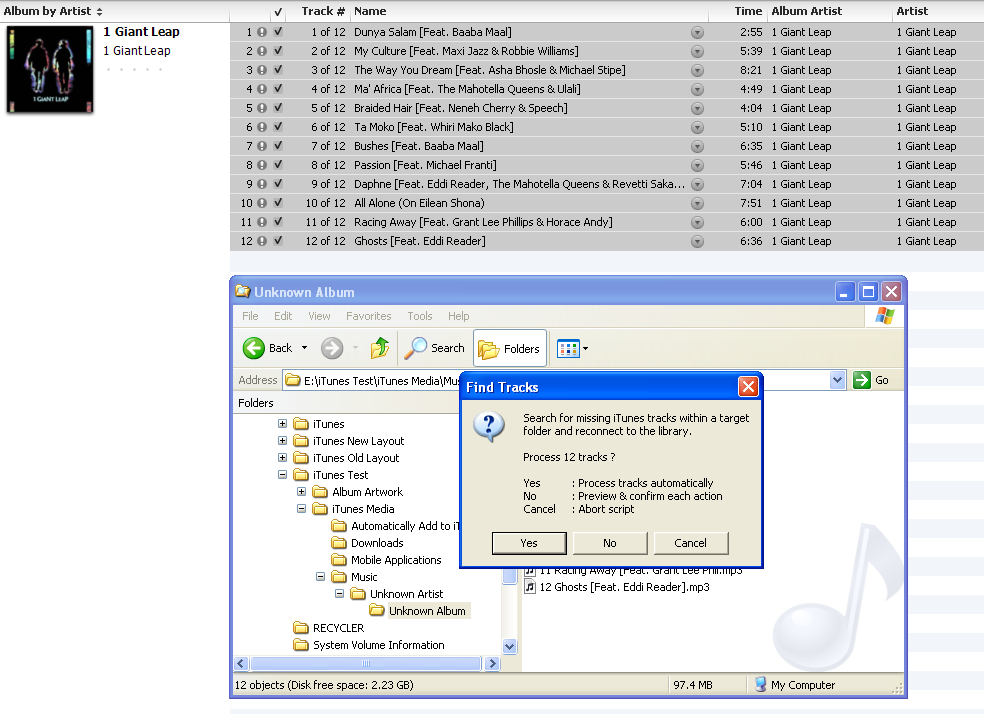This screenshot has height=714, width=984.
Task: Click Cancel to abort the script
Action: click(690, 543)
